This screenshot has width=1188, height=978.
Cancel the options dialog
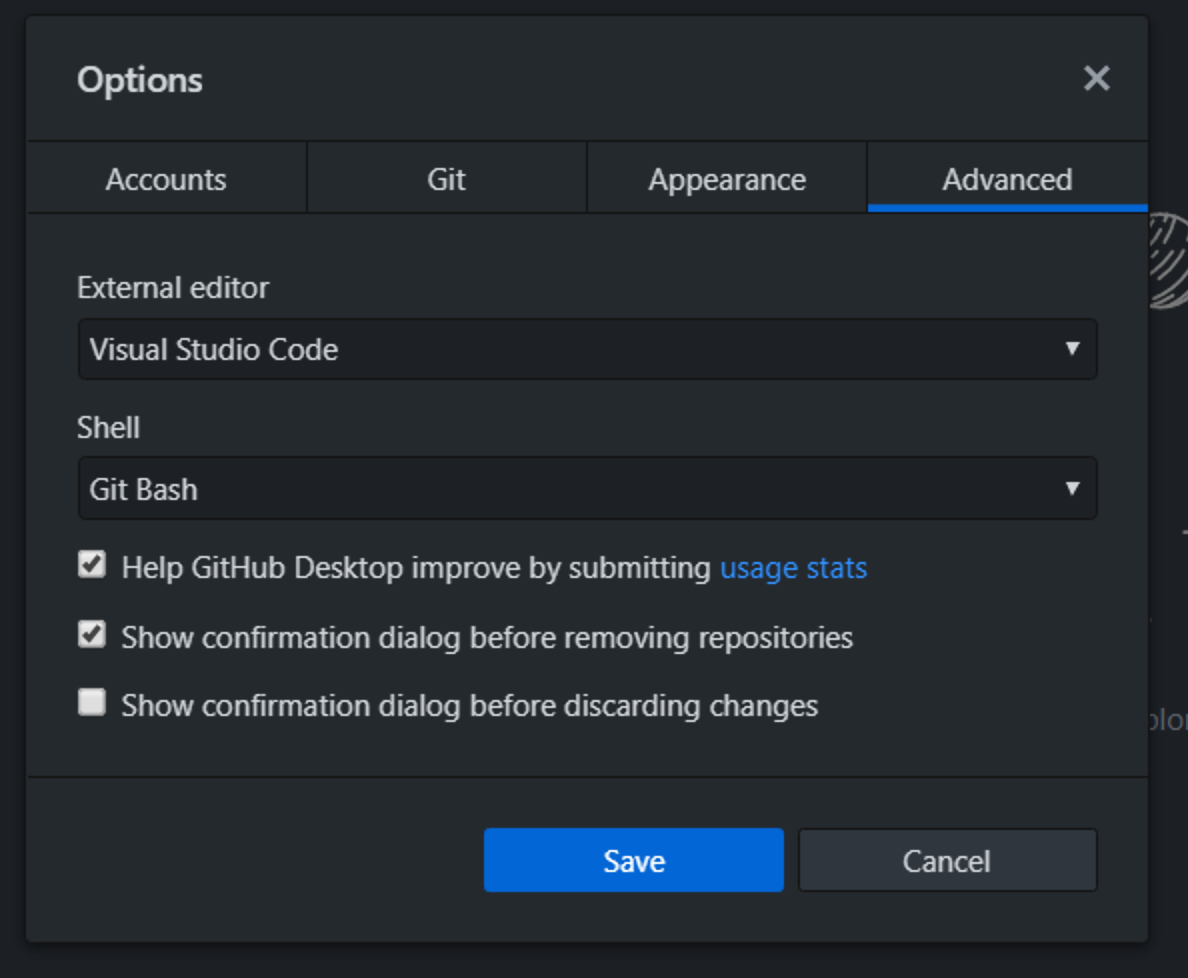point(947,859)
